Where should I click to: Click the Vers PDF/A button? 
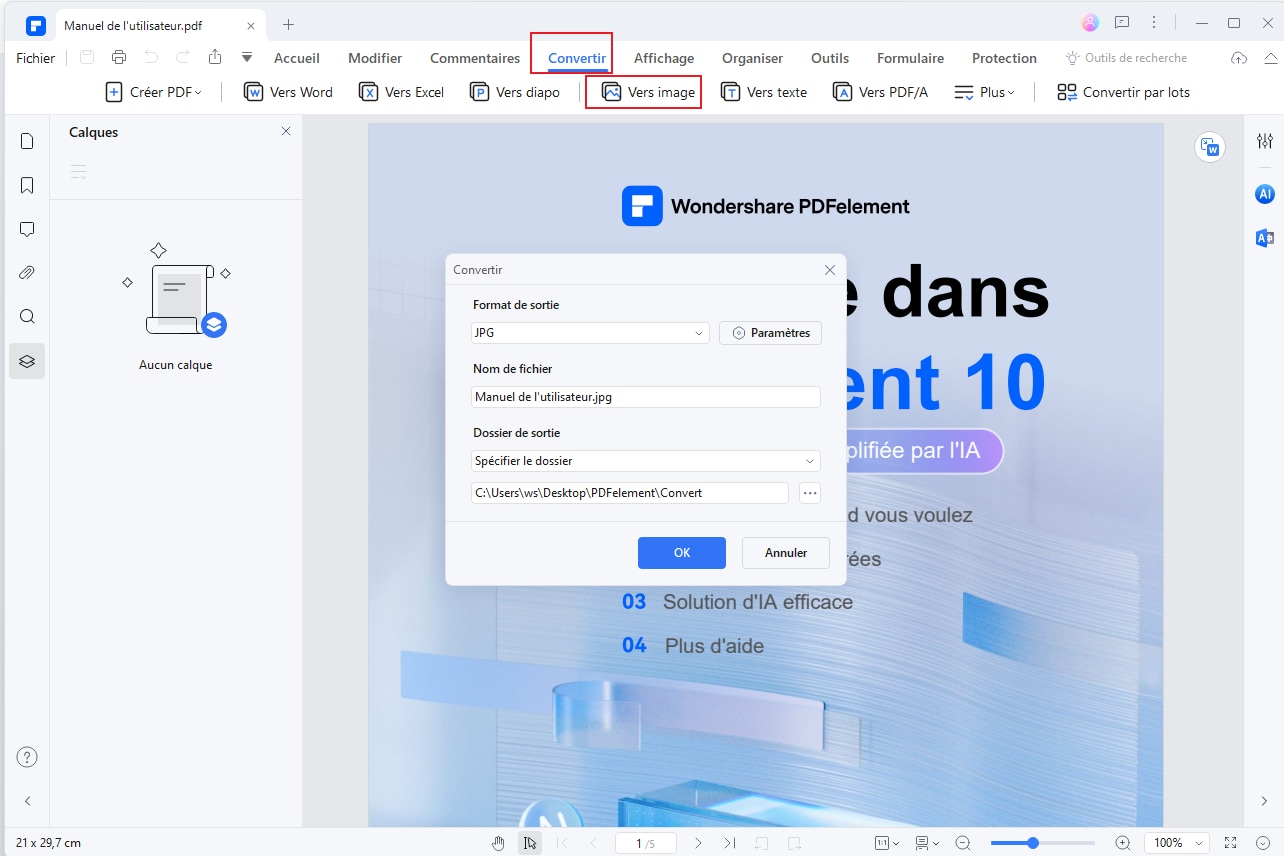click(881, 92)
